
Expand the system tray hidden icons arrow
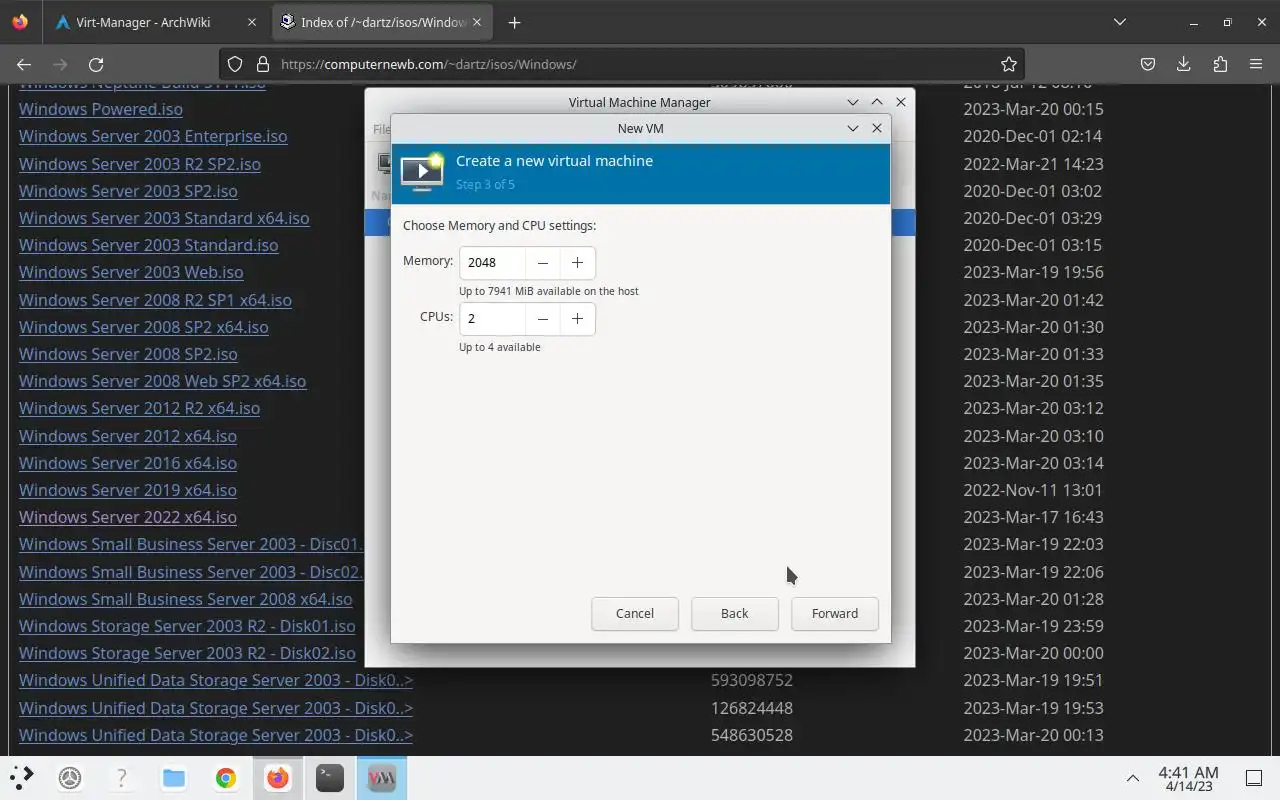(1133, 778)
